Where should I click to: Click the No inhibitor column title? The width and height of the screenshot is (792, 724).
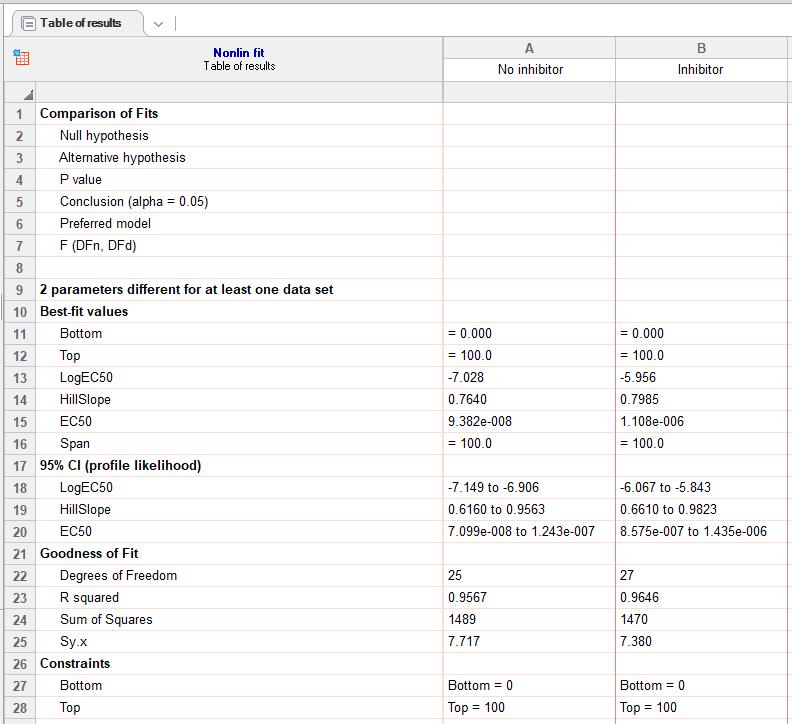530,70
